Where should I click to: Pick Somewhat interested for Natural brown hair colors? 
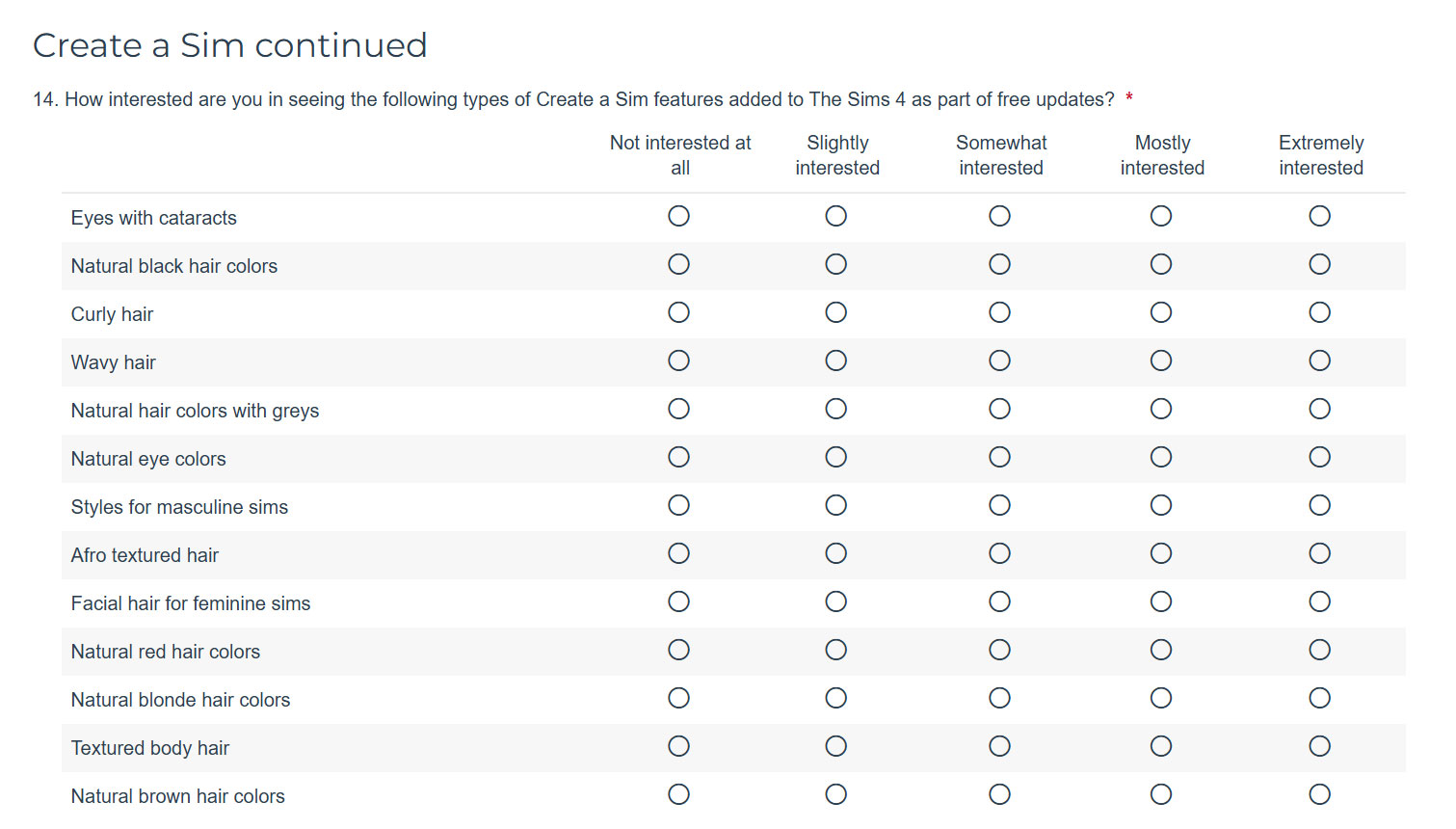tap(1000, 794)
